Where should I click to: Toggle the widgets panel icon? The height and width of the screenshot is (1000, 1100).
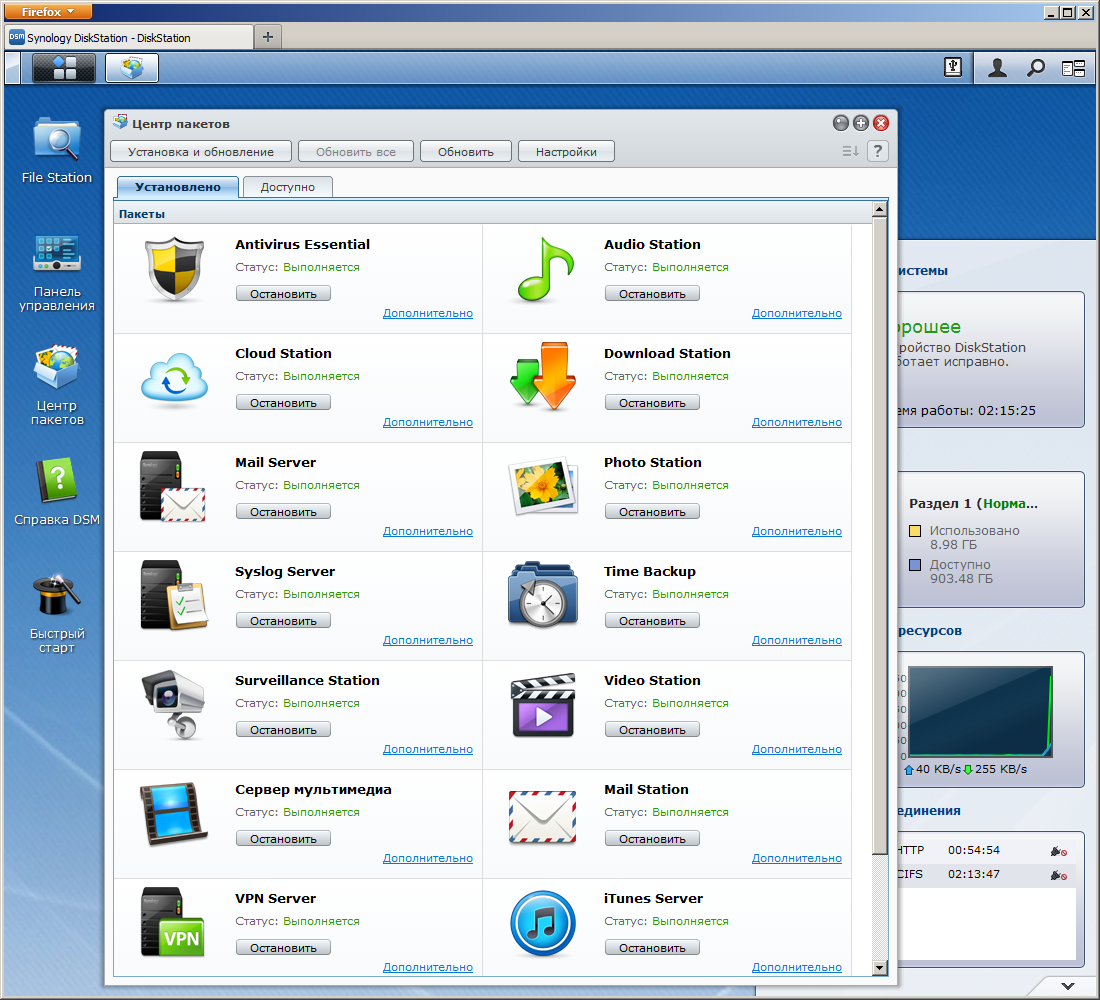tap(1073, 68)
